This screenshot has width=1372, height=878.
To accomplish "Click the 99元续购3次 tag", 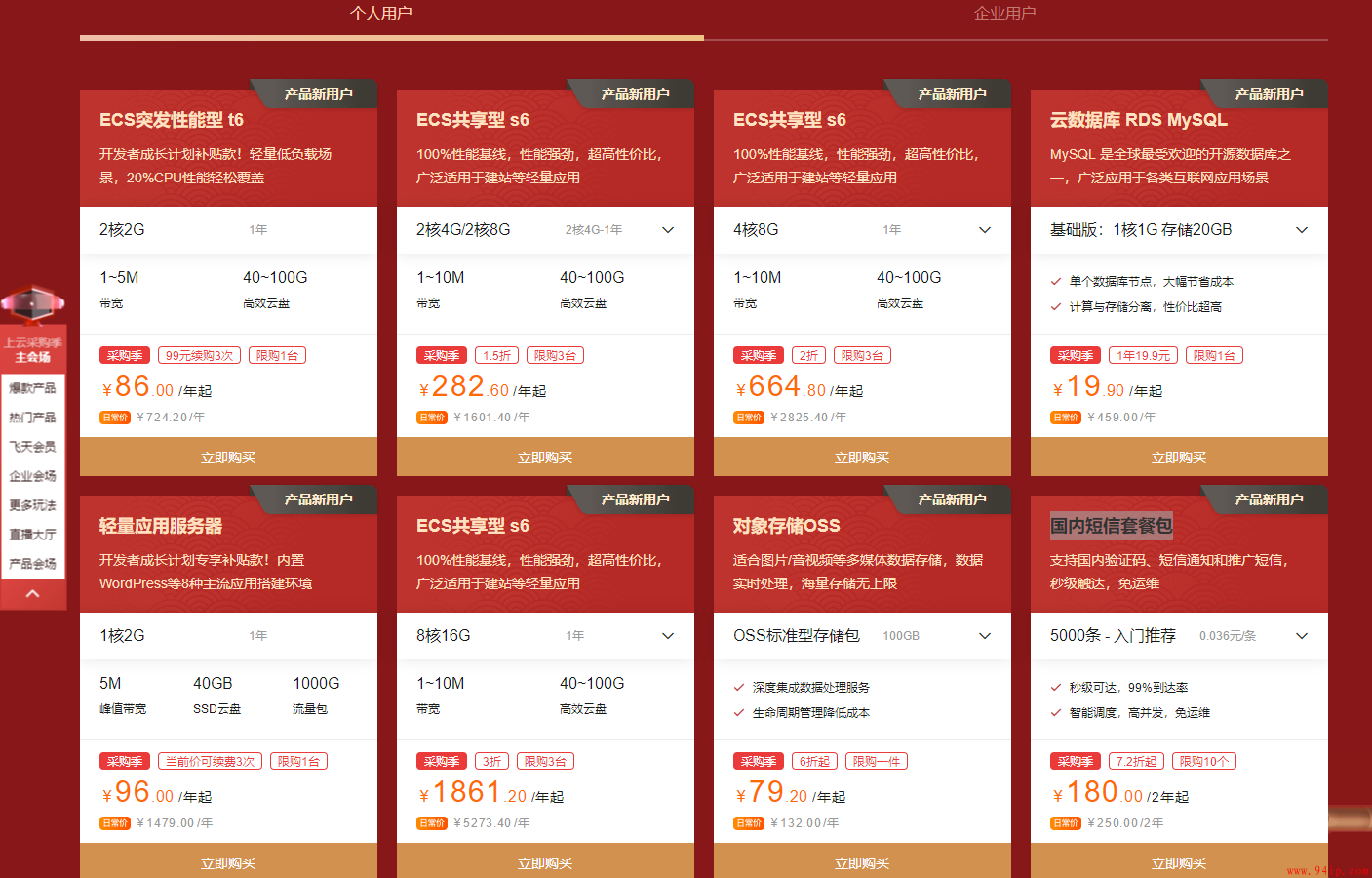I will 199,356.
